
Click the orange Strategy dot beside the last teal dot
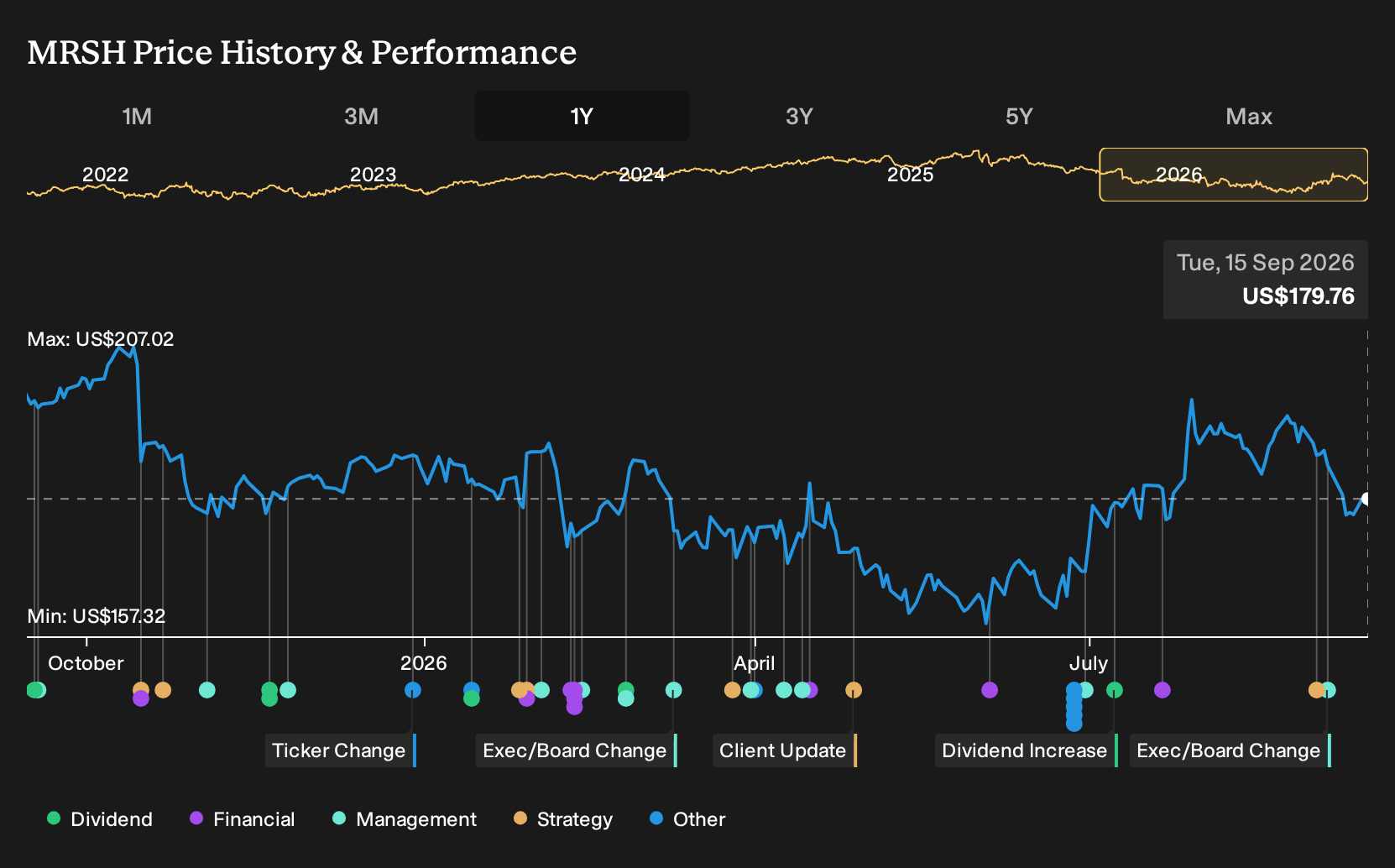[x=1316, y=690]
